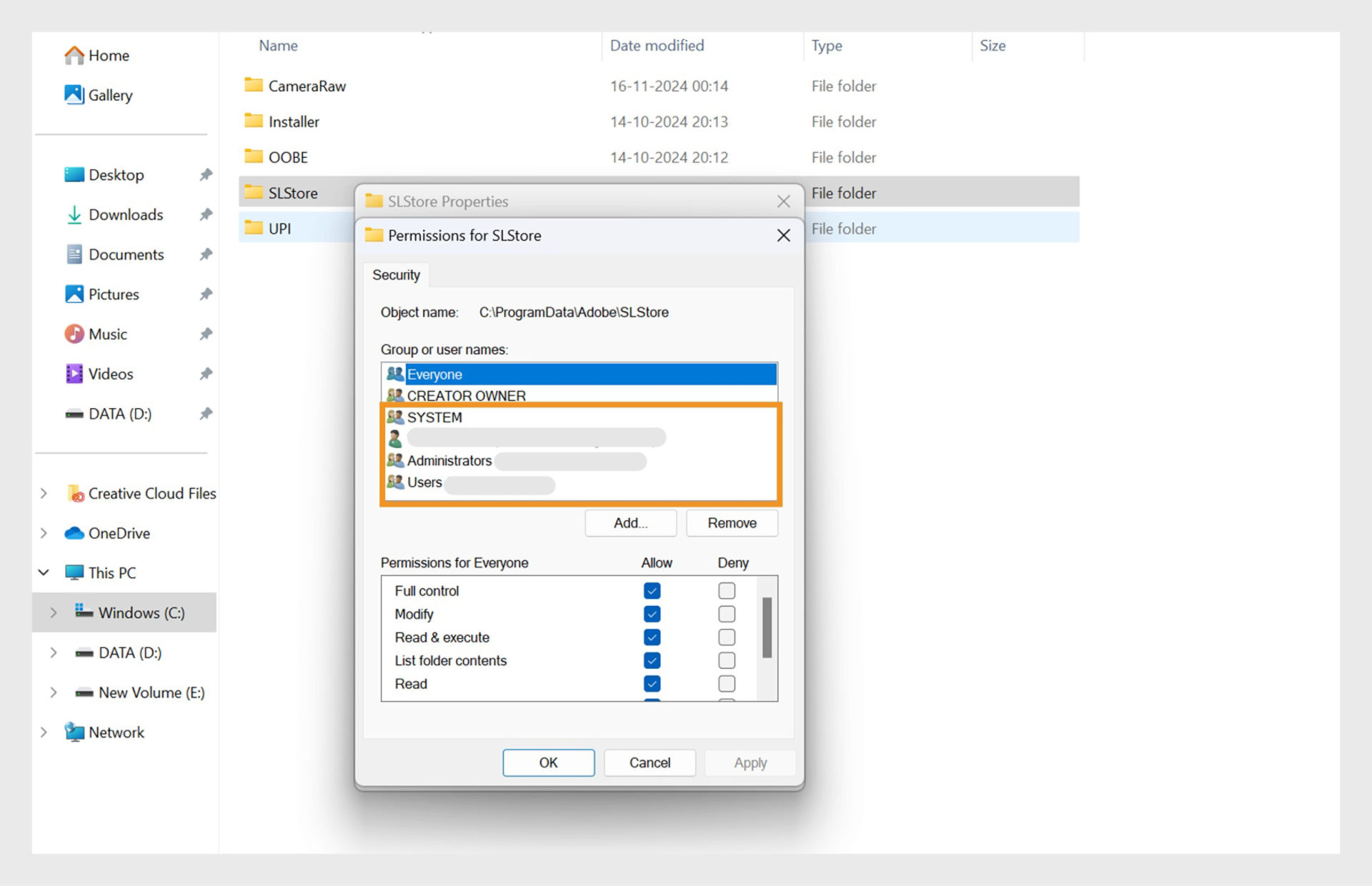Collapse the This PC tree item
1372x886 pixels.
coord(44,572)
